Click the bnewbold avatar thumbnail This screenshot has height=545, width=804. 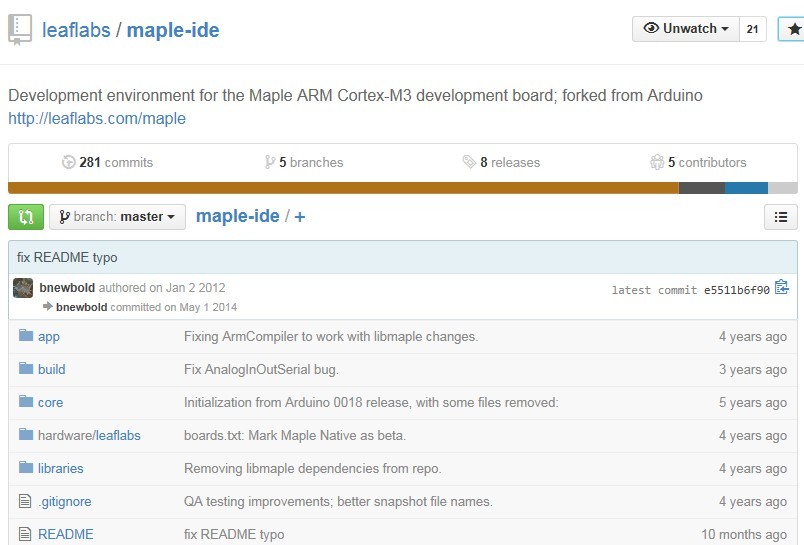23,288
